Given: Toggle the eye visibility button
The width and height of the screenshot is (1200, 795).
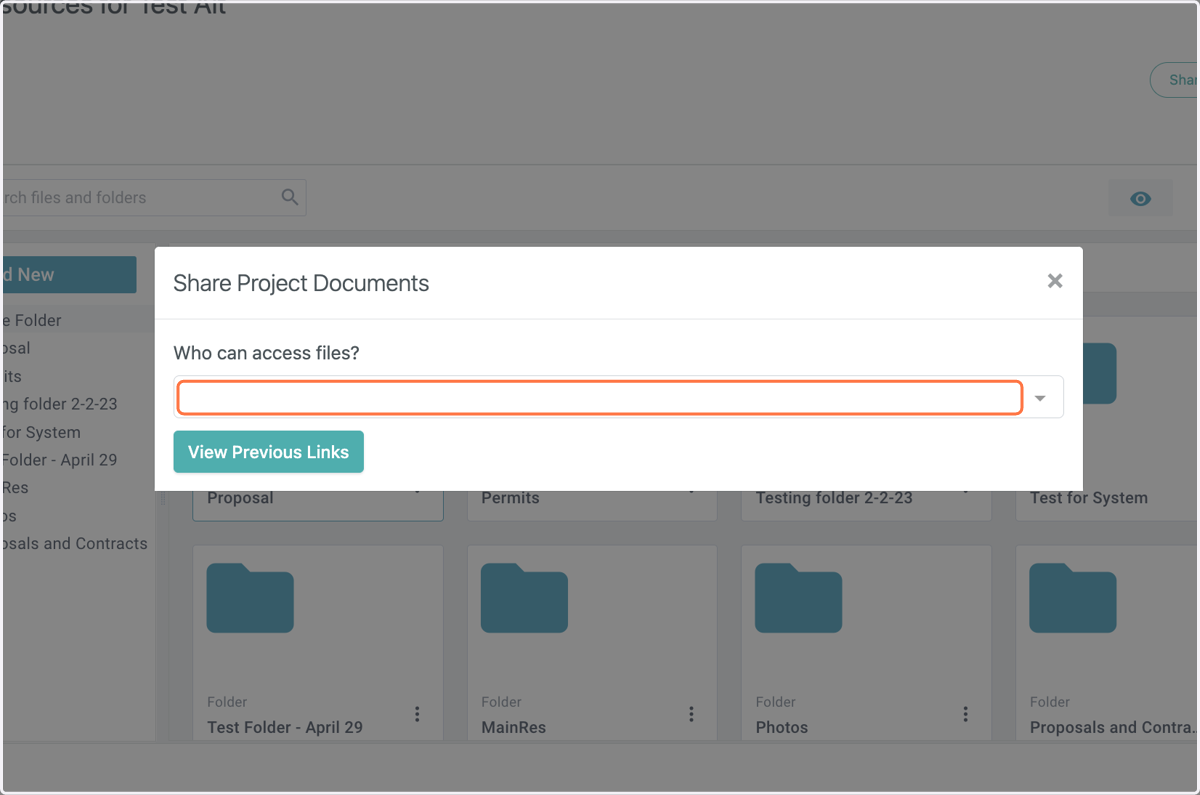Looking at the screenshot, I should 1140,198.
